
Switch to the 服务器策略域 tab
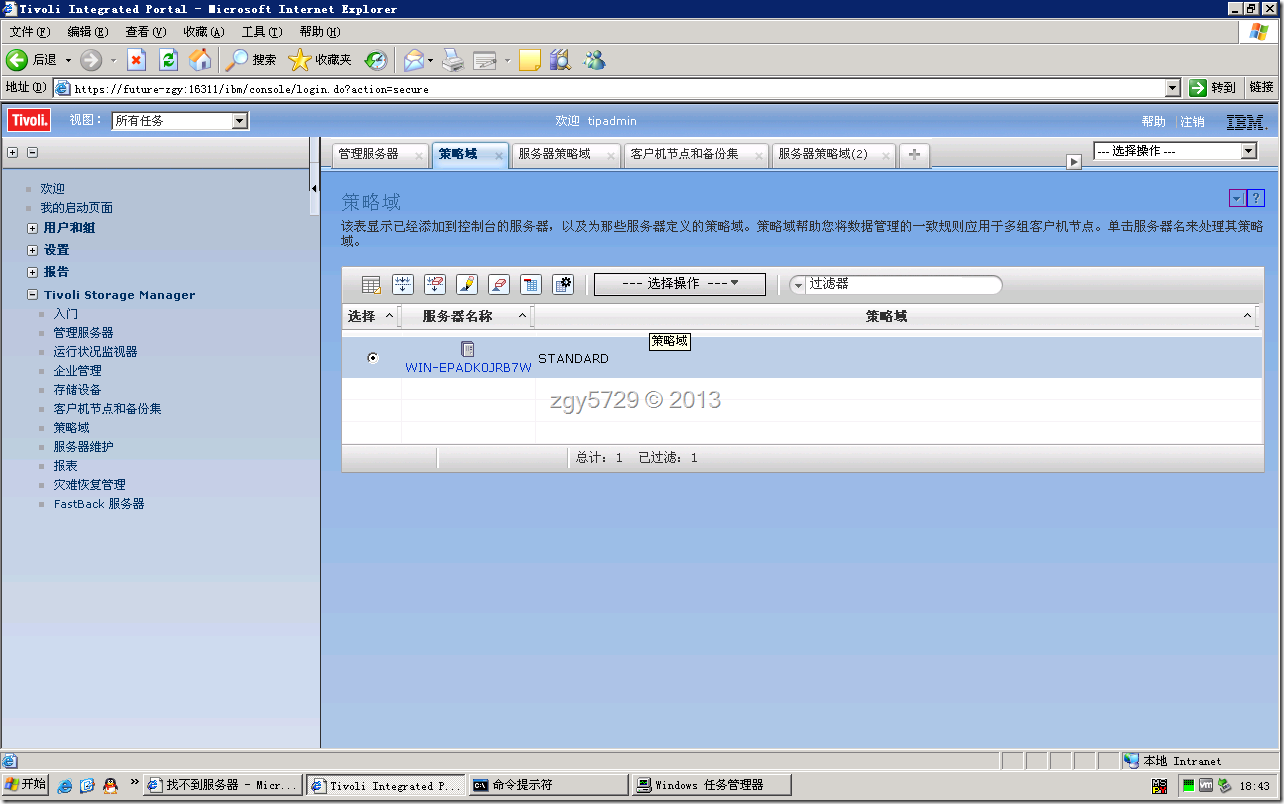click(x=554, y=154)
